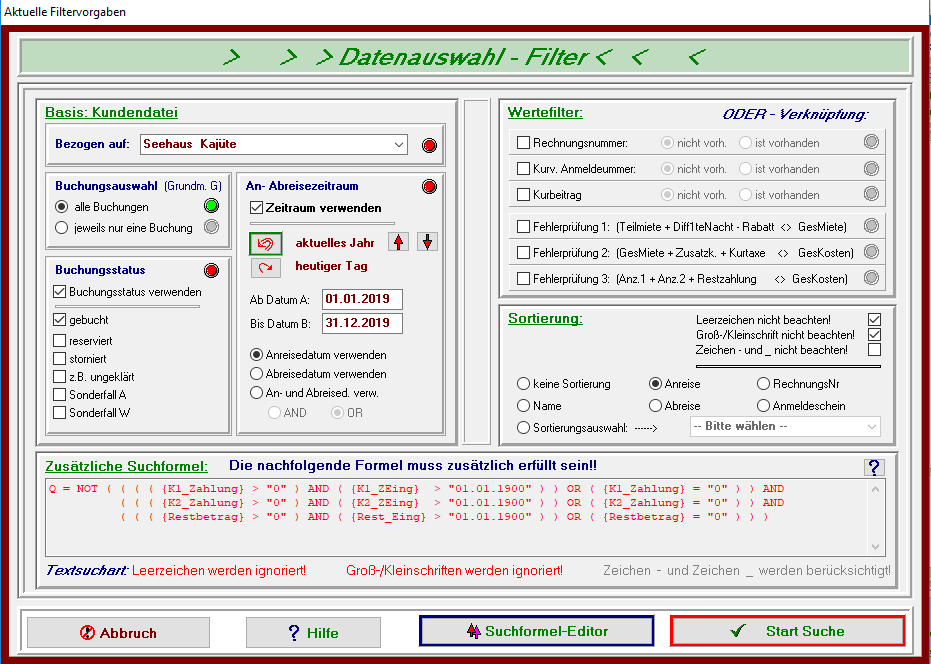
Task: Enable the 'reserviert' checkbox
Action: (61, 340)
